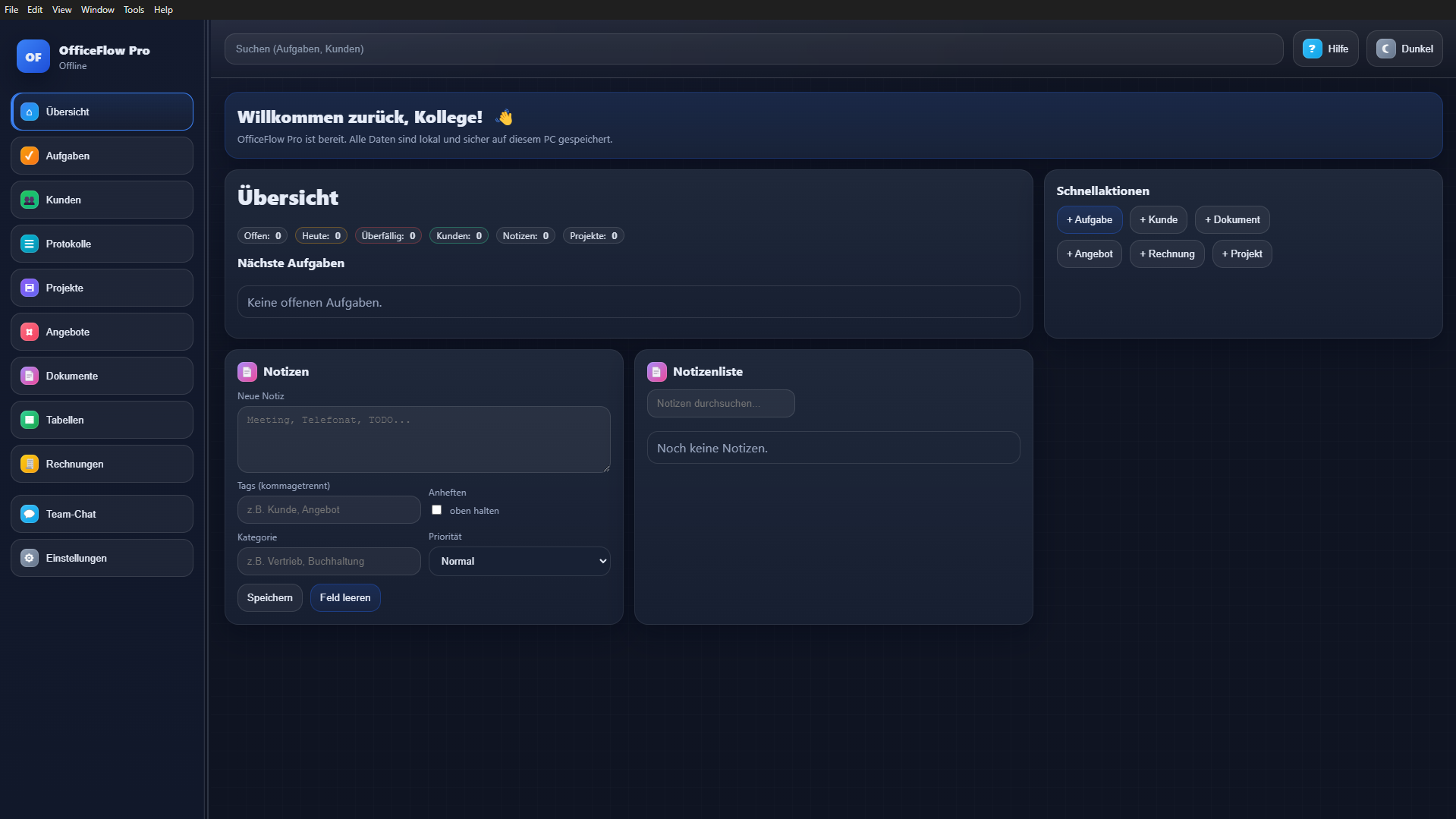Click the Team-Chat speech bubble icon
1456x819 pixels.
[x=30, y=514]
